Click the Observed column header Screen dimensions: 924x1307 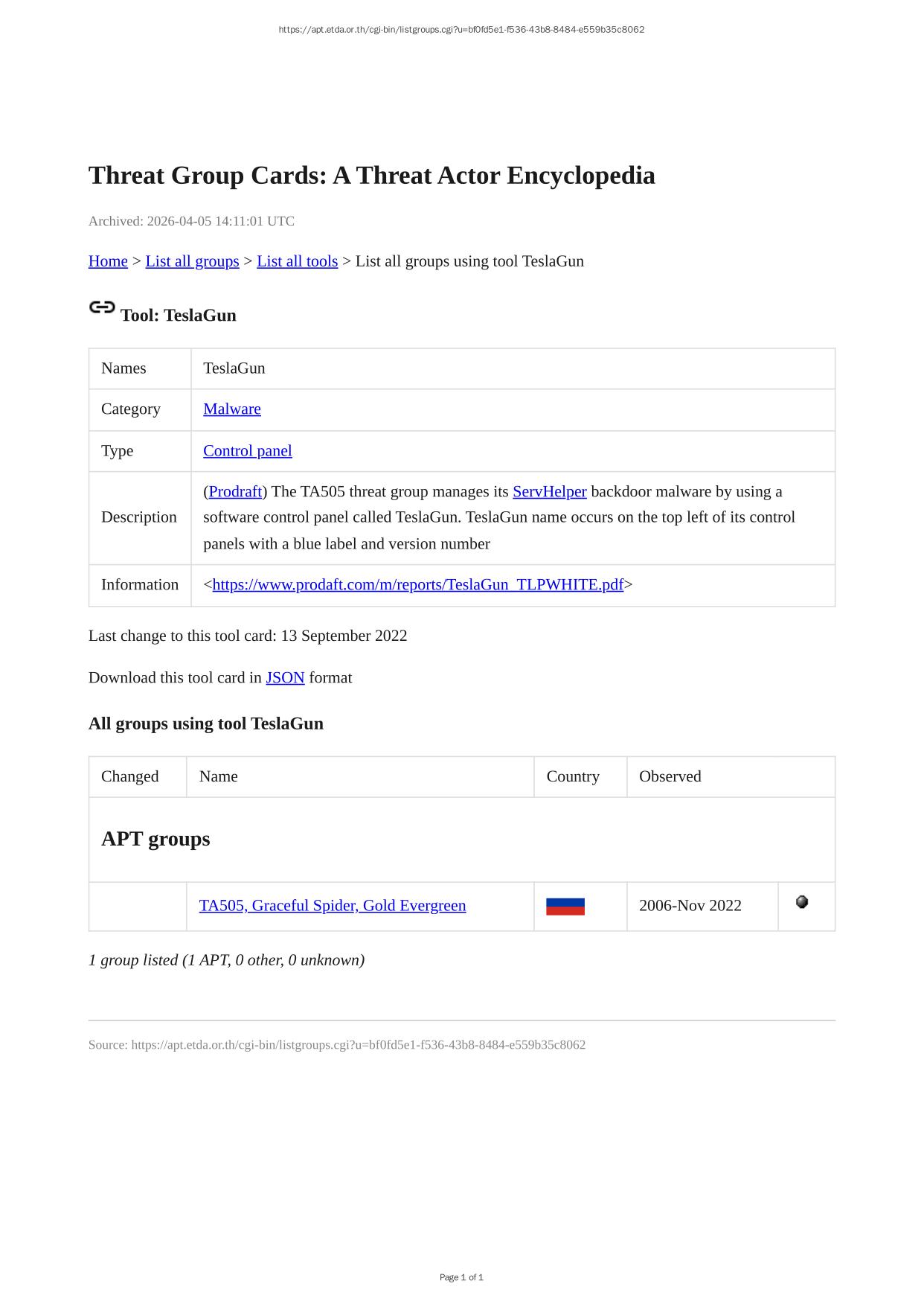[x=670, y=776]
